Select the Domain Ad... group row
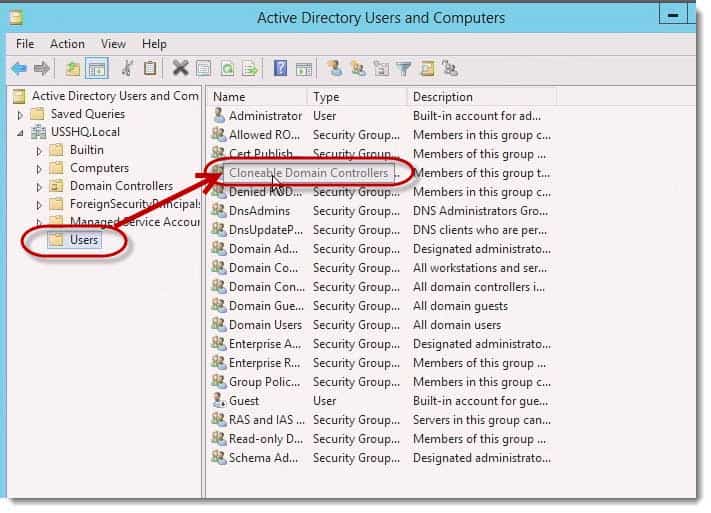 pos(381,249)
